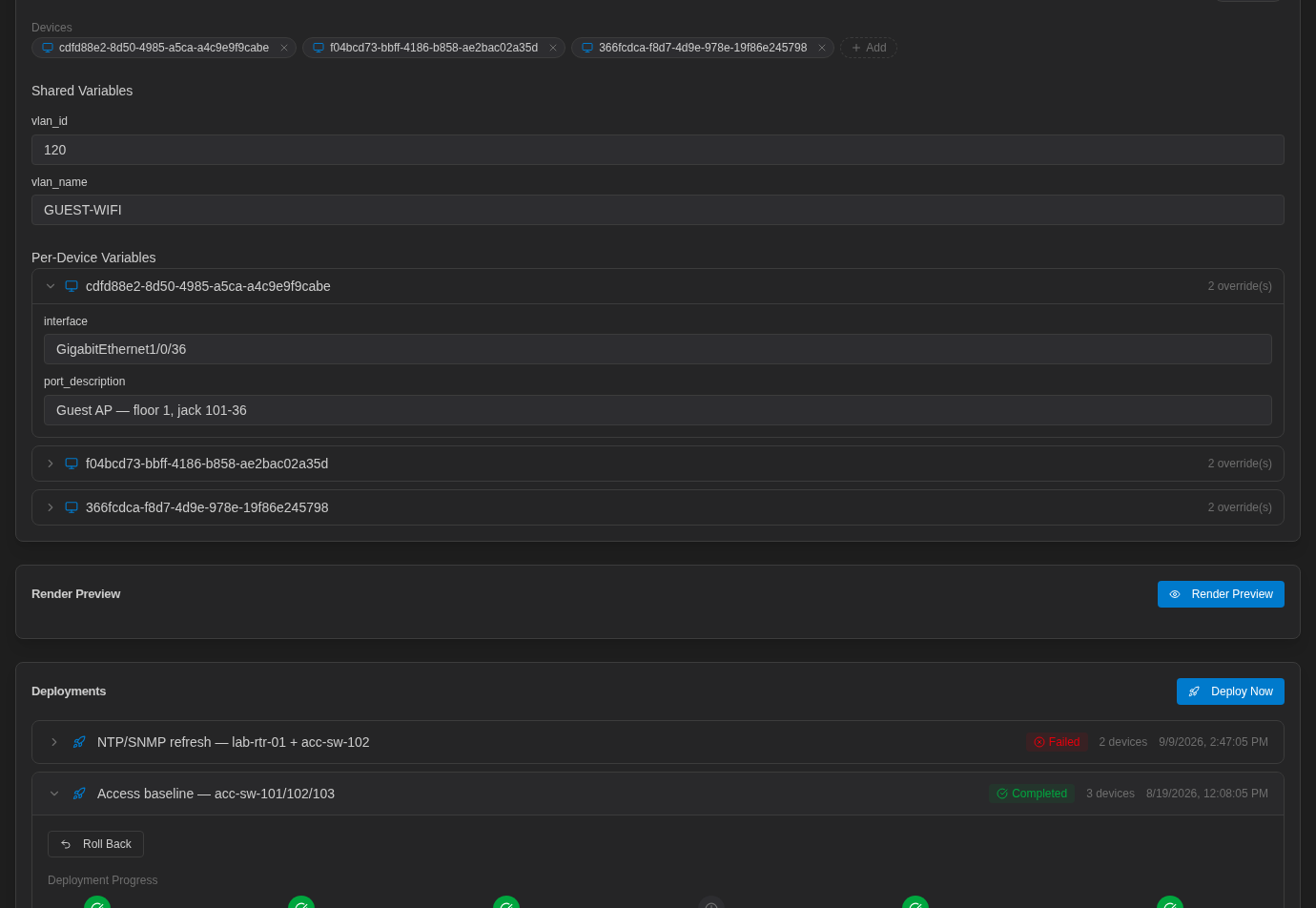The image size is (1316, 908).
Task: Remove device chip f04bcd73-bbff-4186-b858-ae2bac02a35d
Action: pos(553,48)
